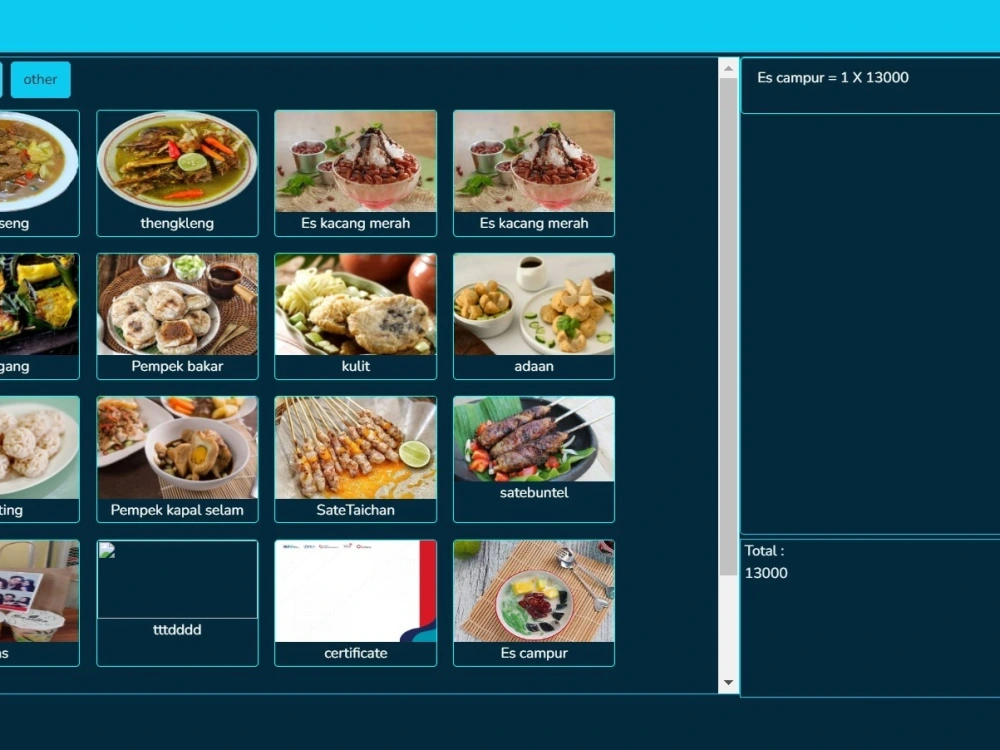Click the satebuntel label
This screenshot has width=1000, height=750.
click(x=534, y=492)
